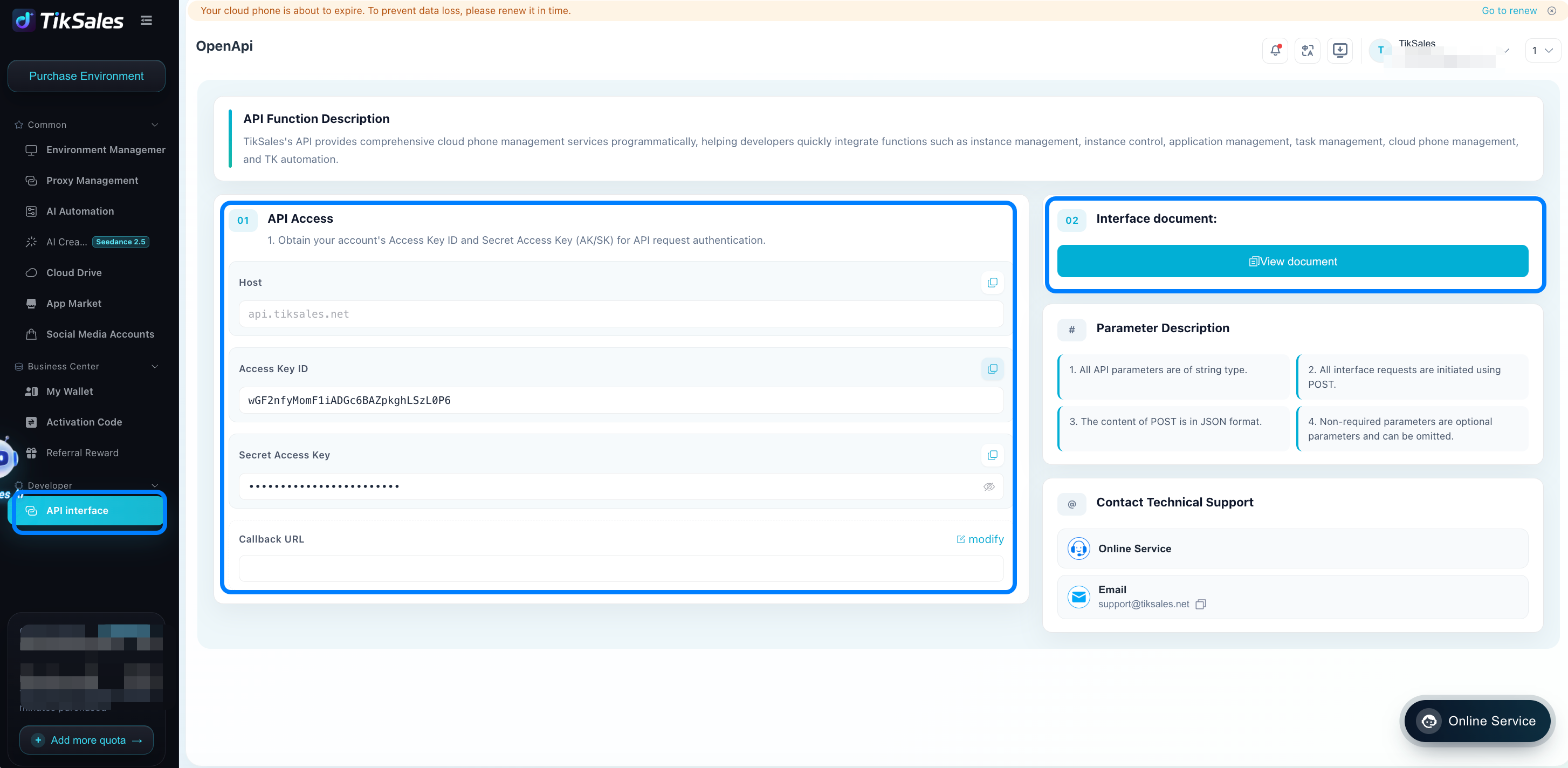Viewport: 1568px width, 768px height.
Task: Click the TikSales logo
Action: click(x=68, y=20)
